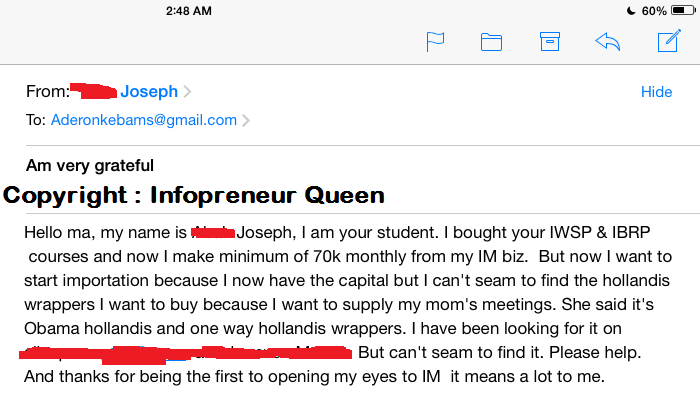Screen dimensions: 700x398
Task: Open recipient Aderonkebams@gmail.com contact
Action: click(143, 120)
